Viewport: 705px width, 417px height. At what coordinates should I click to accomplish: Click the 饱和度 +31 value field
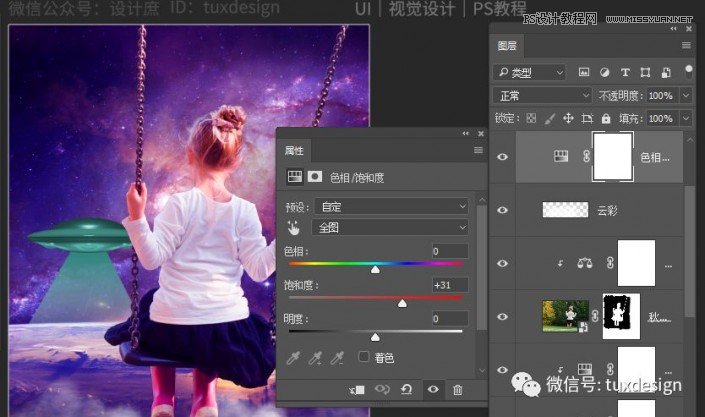pyautogui.click(x=450, y=285)
